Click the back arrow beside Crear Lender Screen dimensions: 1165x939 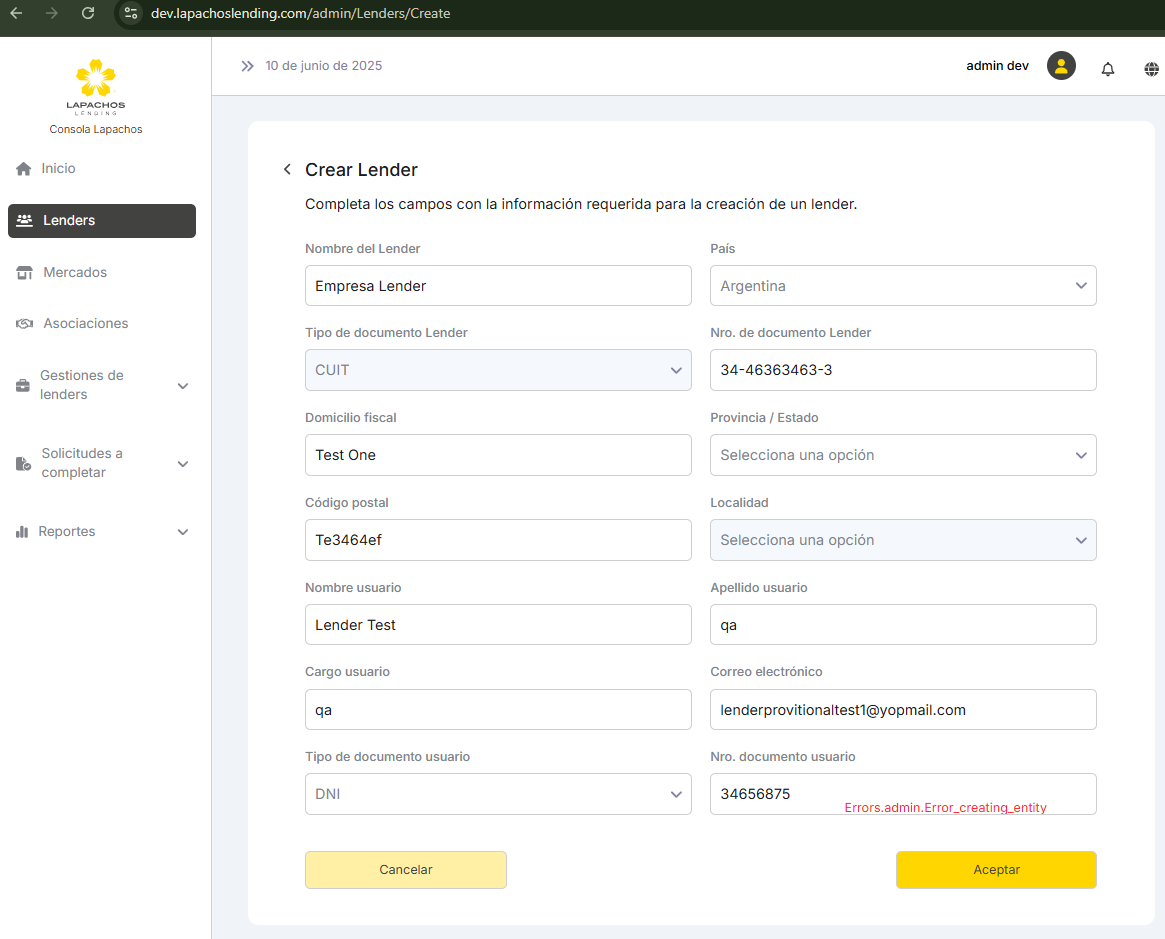tap(287, 170)
